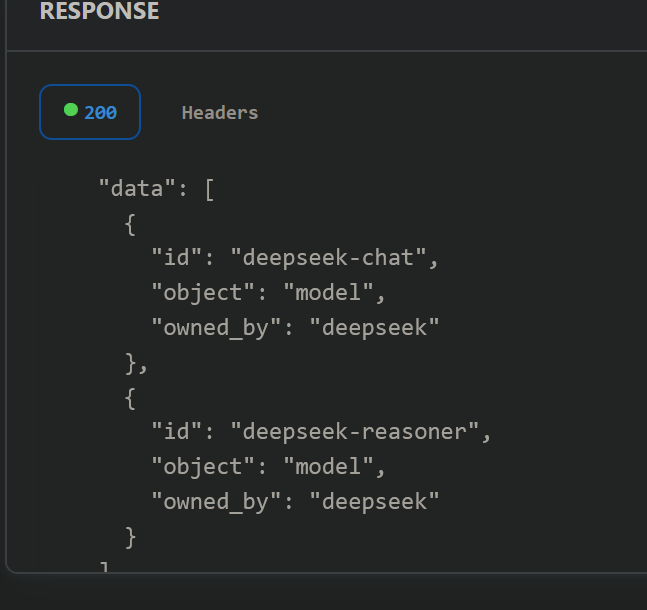Click the "owned_by" line under deepseek-reasoner
The width and height of the screenshot is (647, 610).
[x=295, y=502]
